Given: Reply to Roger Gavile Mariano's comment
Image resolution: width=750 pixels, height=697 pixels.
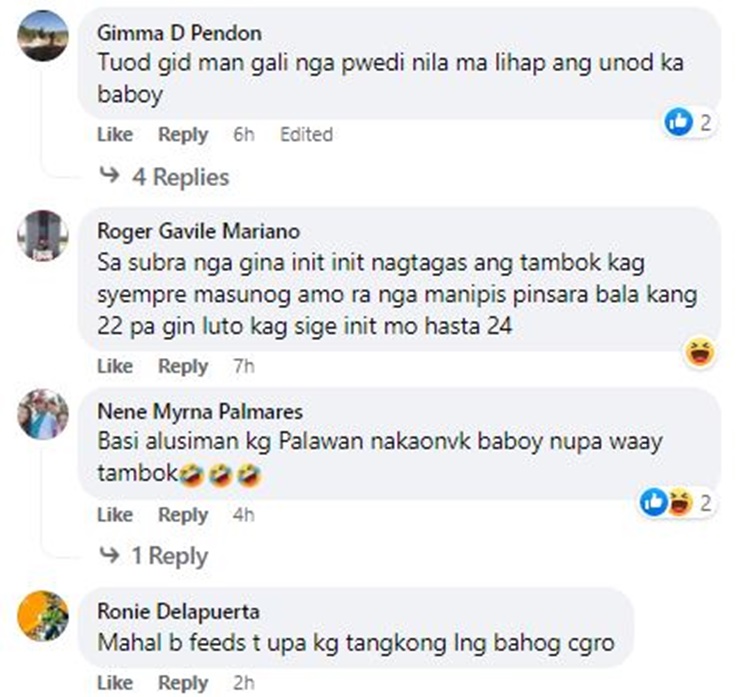Looking at the screenshot, I should pos(183,366).
